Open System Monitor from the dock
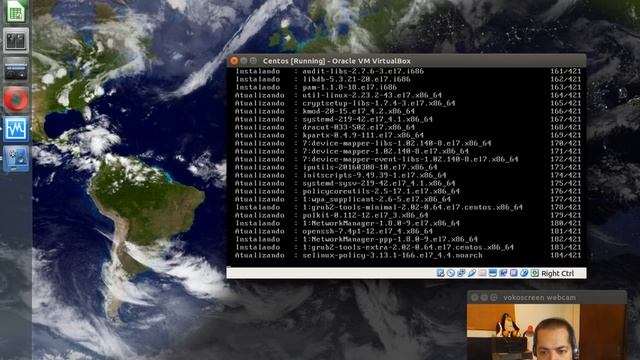Viewport: 640px width, 360px height. 16,129
